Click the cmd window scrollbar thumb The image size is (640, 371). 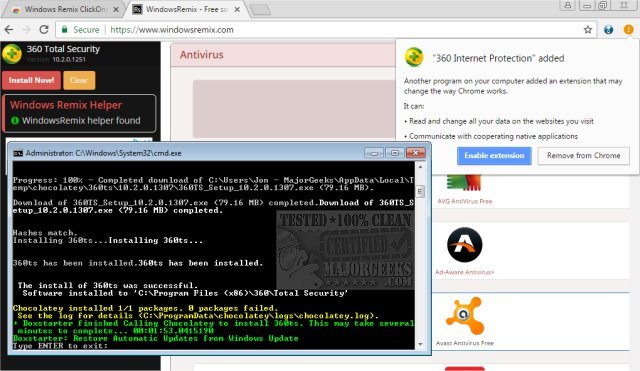tap(420, 191)
